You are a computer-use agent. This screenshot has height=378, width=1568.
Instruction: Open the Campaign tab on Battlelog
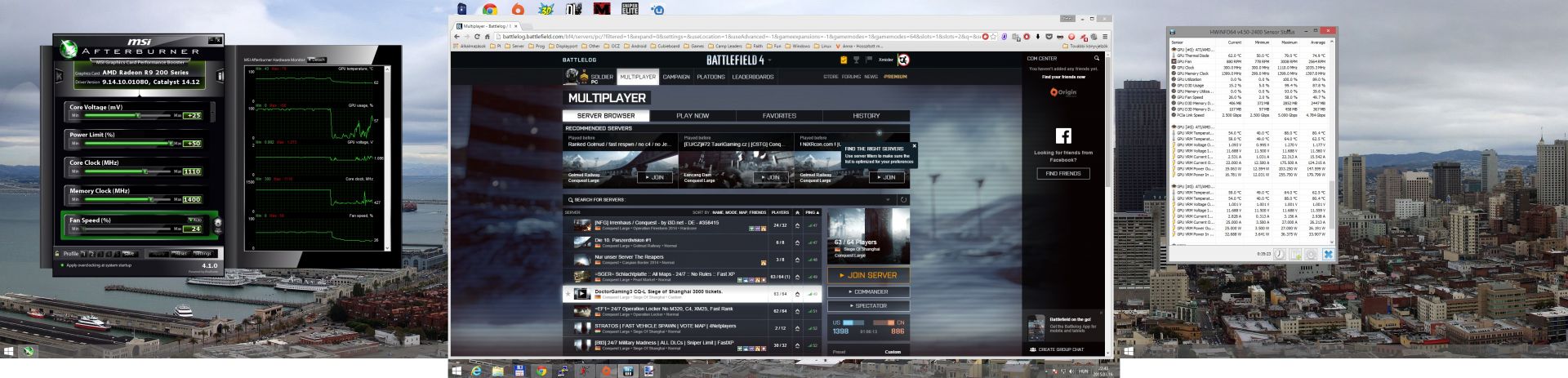click(676, 77)
